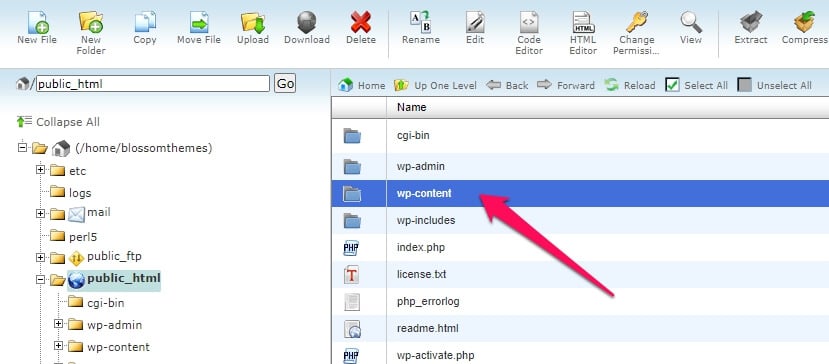Screen dimensions: 829x364
Task: Click the Rename toolbar icon
Action: click(x=420, y=22)
